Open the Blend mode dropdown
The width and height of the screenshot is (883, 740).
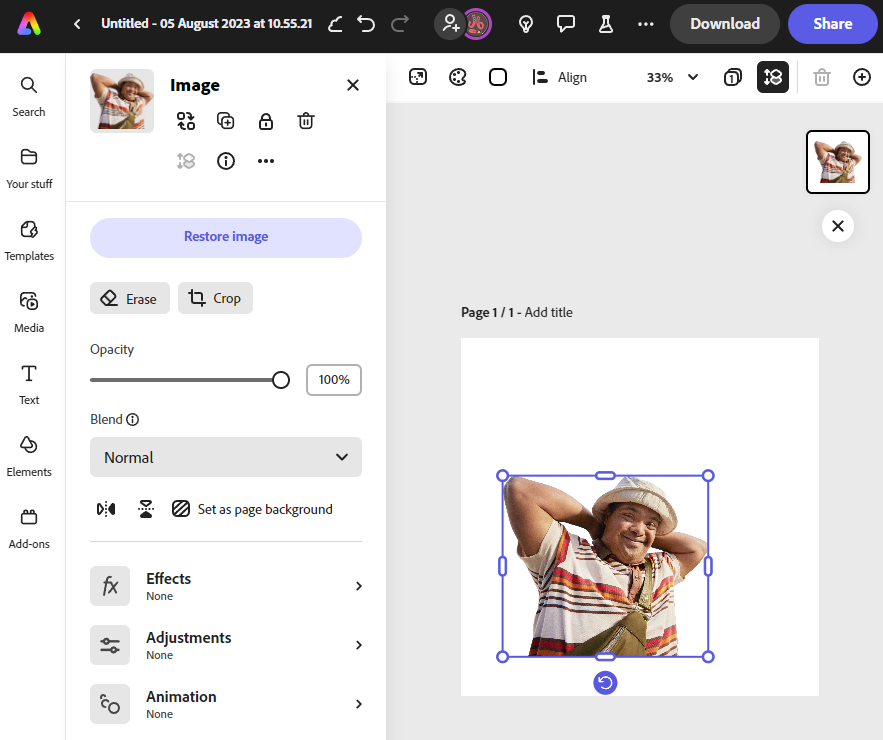point(225,457)
